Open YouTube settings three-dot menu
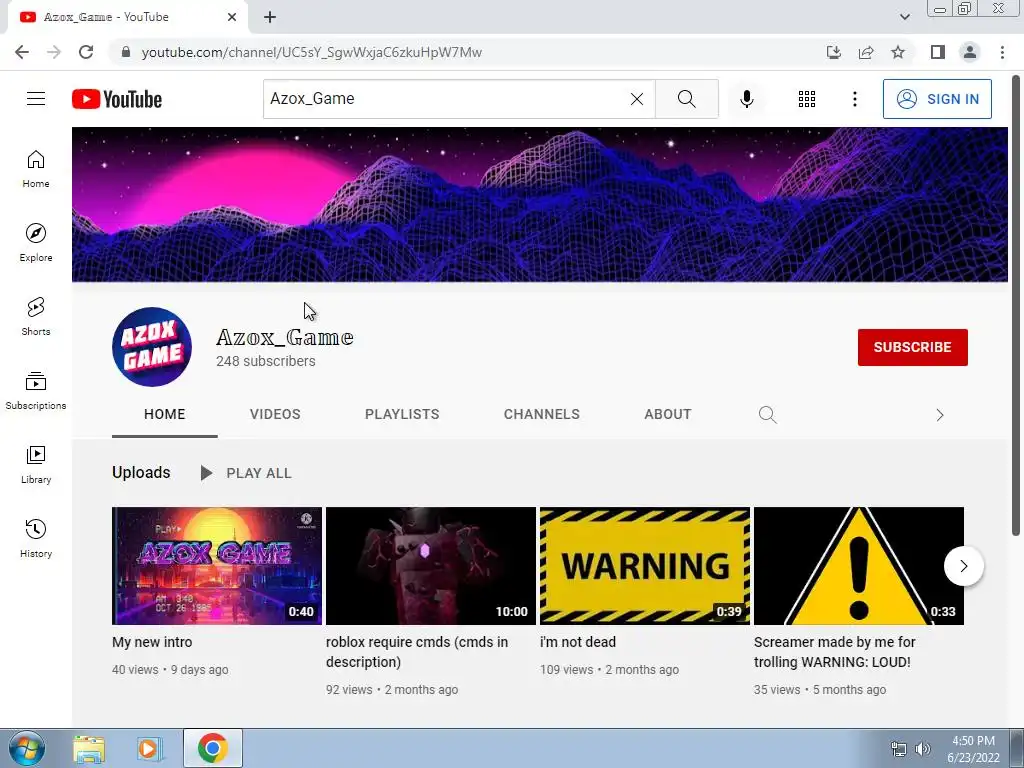1024x768 pixels. [x=854, y=99]
